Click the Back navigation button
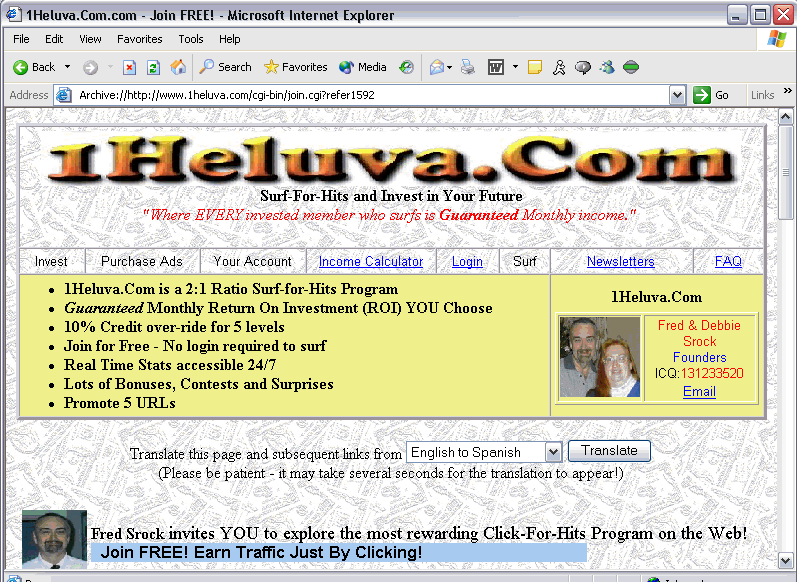The height and width of the screenshot is (582, 797). (34, 67)
